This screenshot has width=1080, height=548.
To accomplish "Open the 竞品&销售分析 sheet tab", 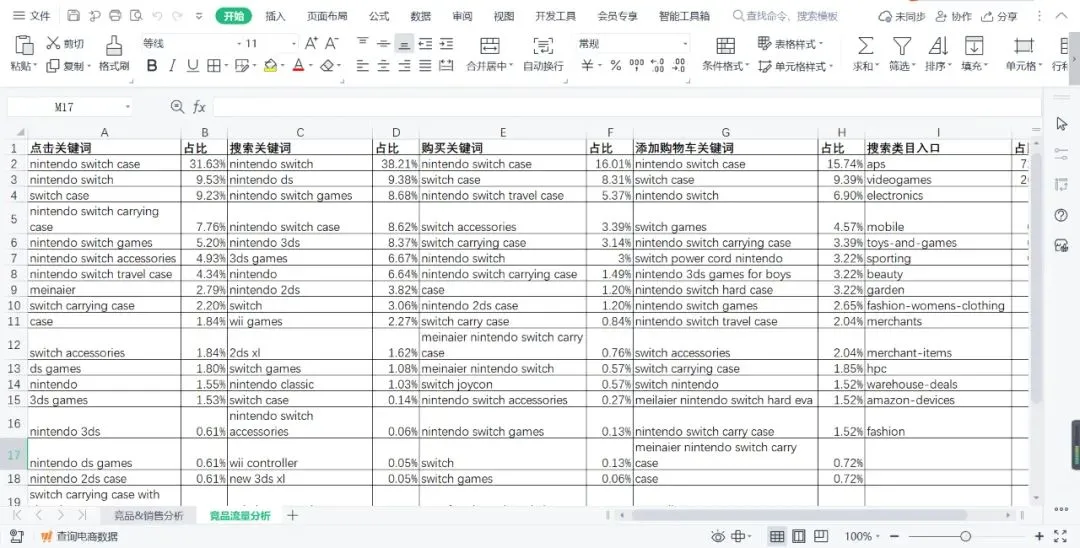I will coord(149,515).
